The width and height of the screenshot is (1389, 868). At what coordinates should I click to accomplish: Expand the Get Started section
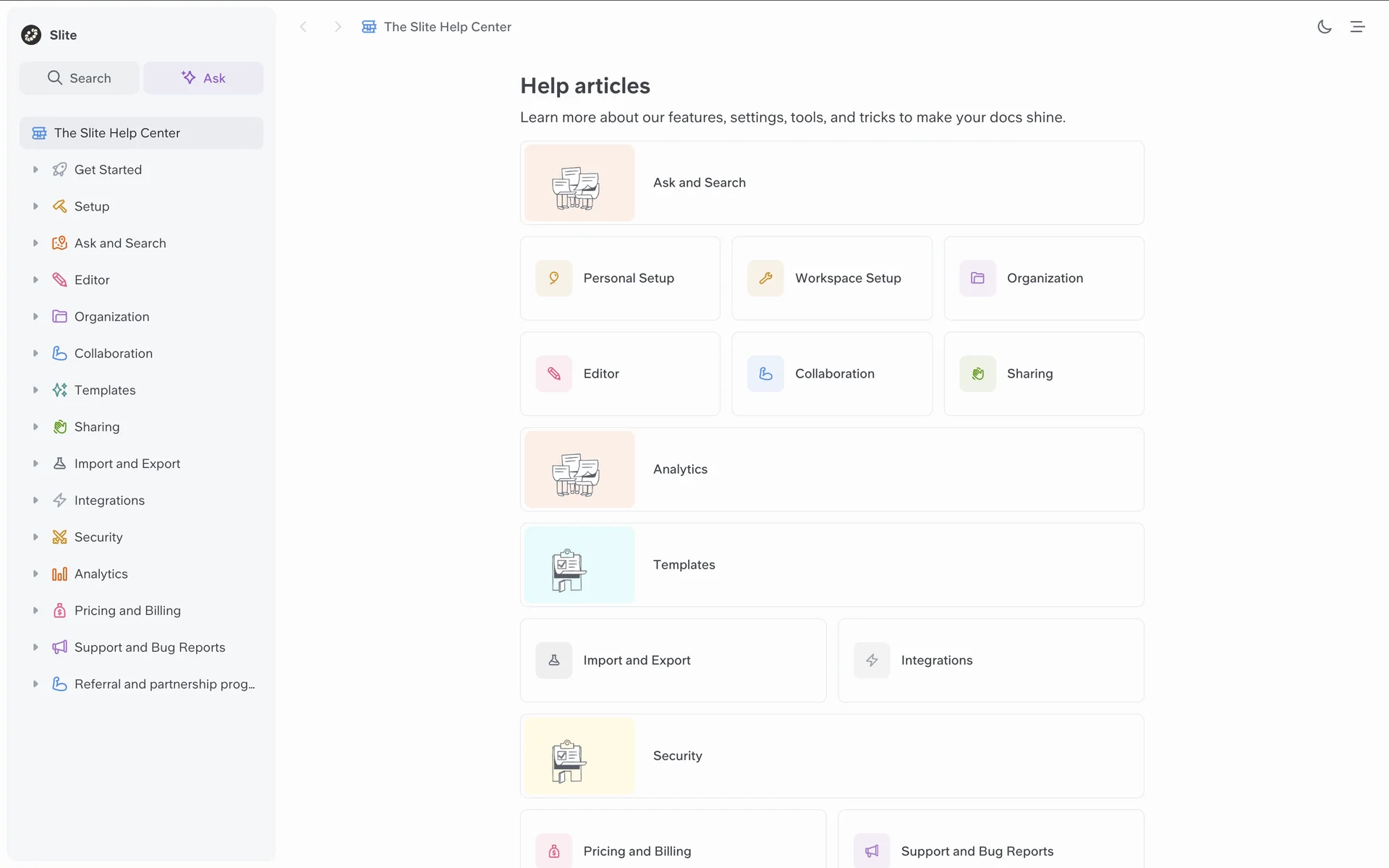point(35,169)
